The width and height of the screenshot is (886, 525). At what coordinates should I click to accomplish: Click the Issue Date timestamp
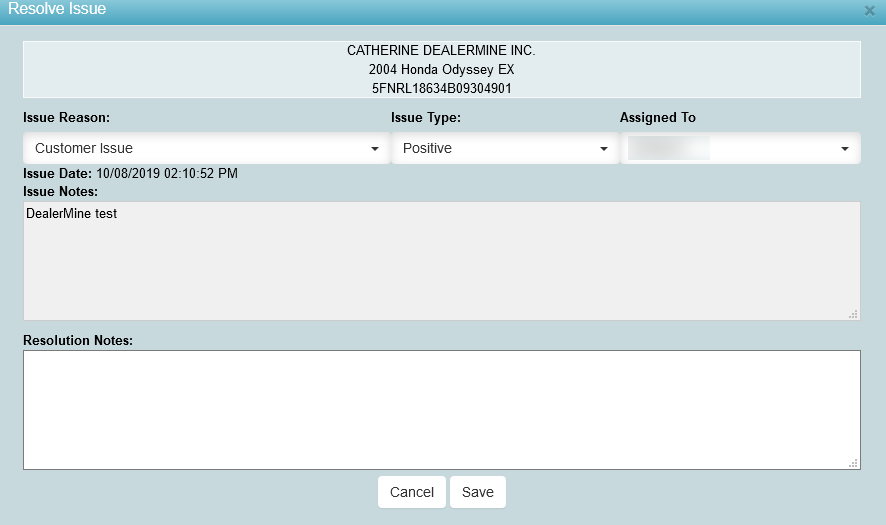167,174
